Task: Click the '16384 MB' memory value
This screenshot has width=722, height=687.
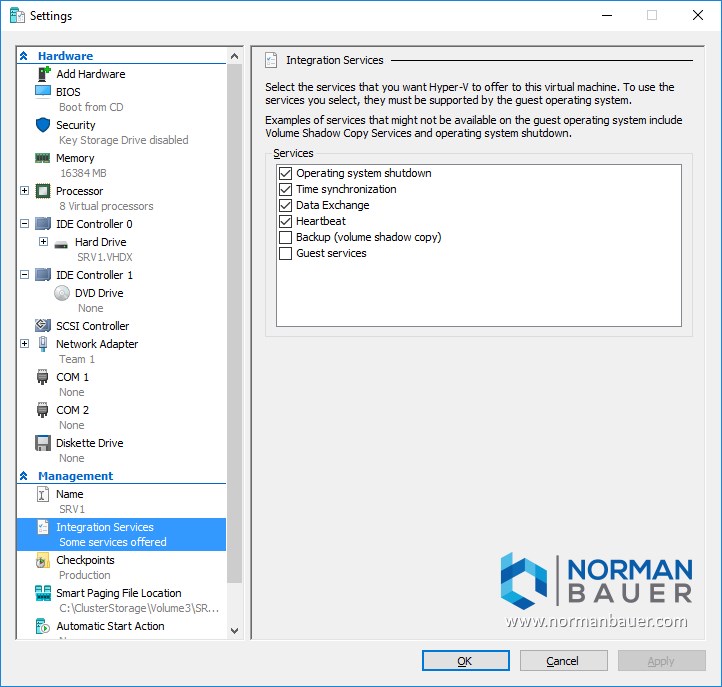Action: tap(83, 173)
